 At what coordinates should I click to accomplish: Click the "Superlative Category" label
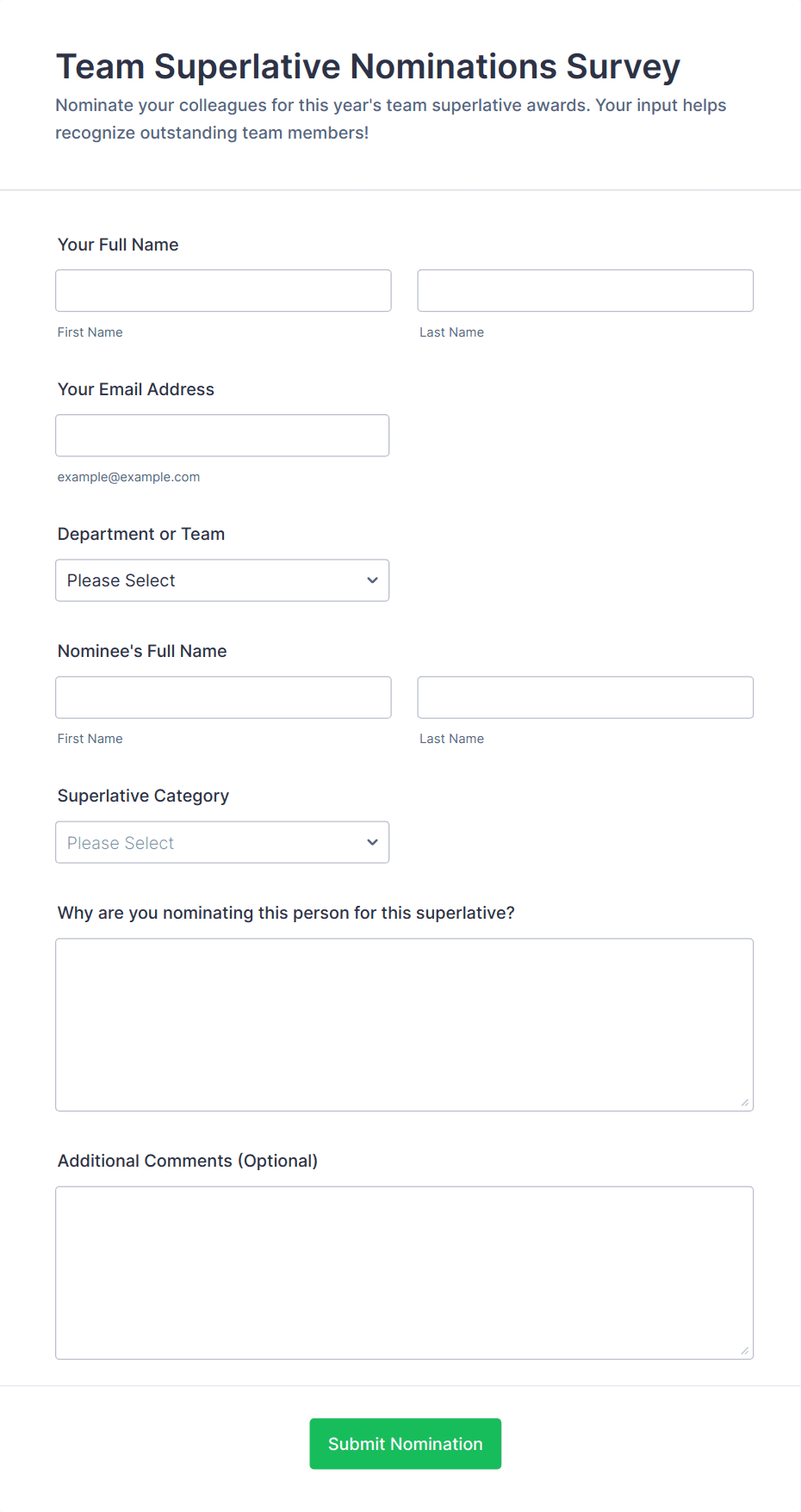coord(143,796)
